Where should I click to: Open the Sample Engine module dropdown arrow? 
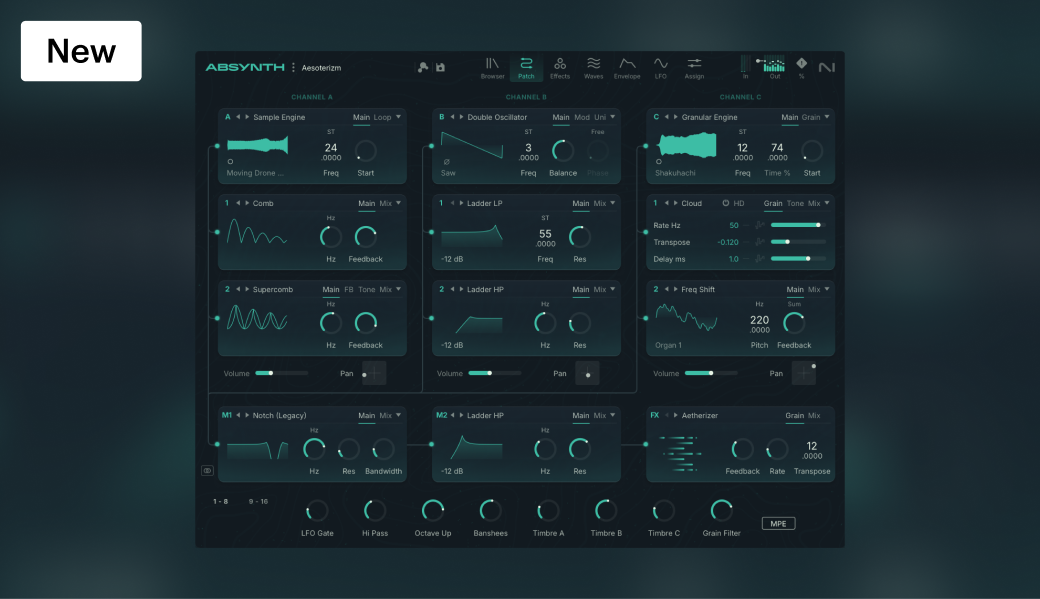[399, 117]
